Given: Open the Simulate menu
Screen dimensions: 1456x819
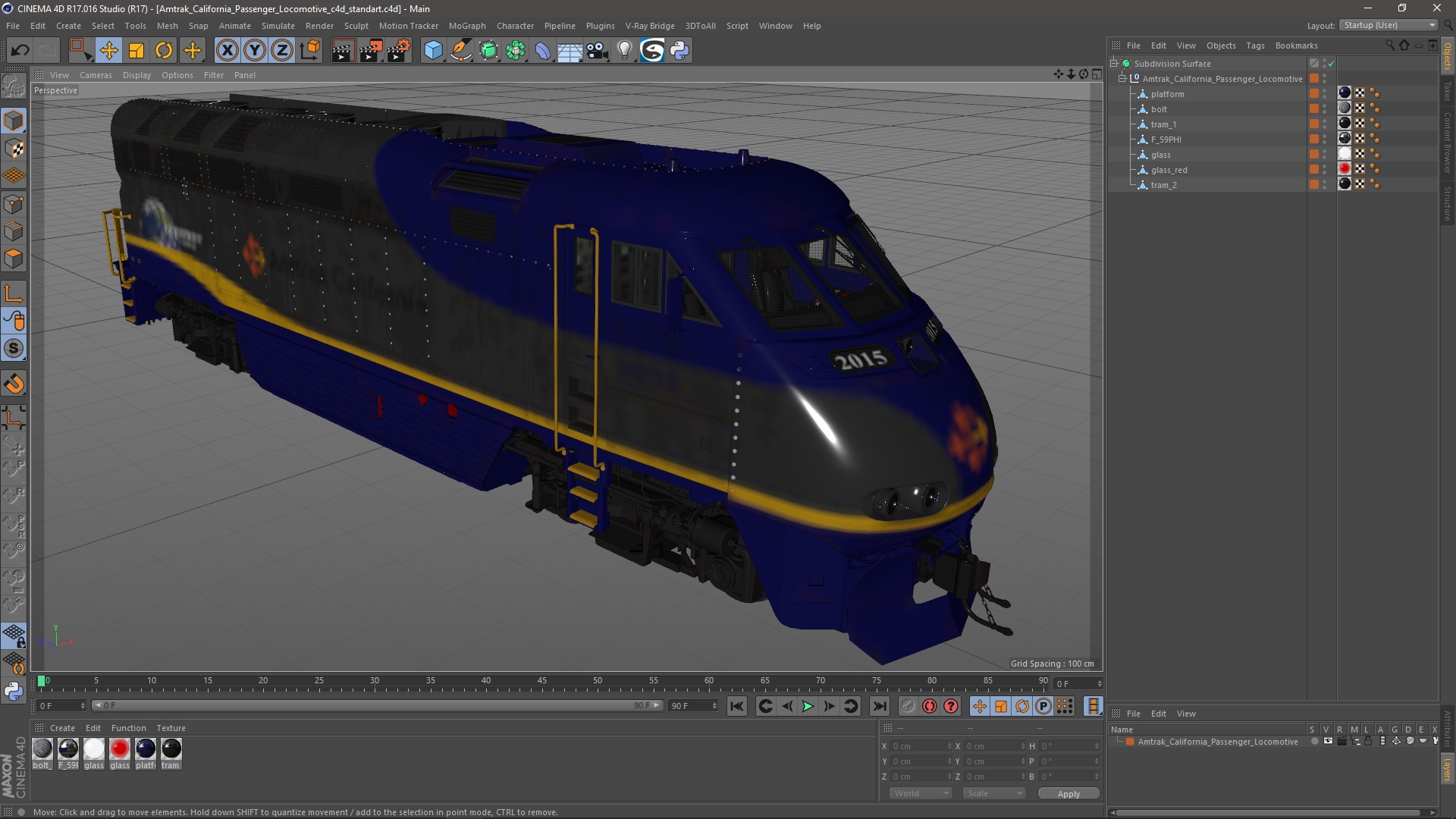Looking at the screenshot, I should pyautogui.click(x=278, y=26).
